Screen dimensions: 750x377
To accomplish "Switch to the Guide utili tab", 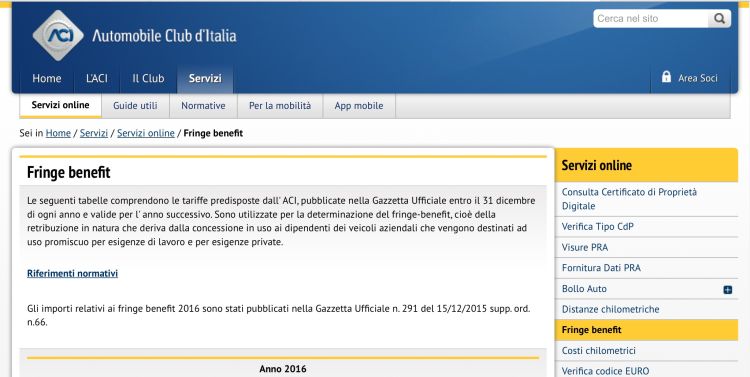I will point(135,106).
